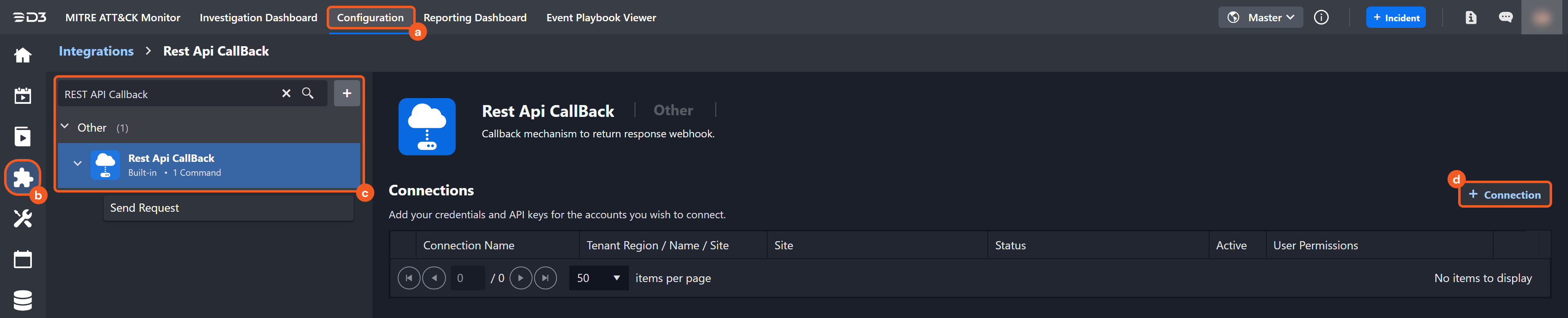Collapse the Rest Api CallBack tree item

77,163
